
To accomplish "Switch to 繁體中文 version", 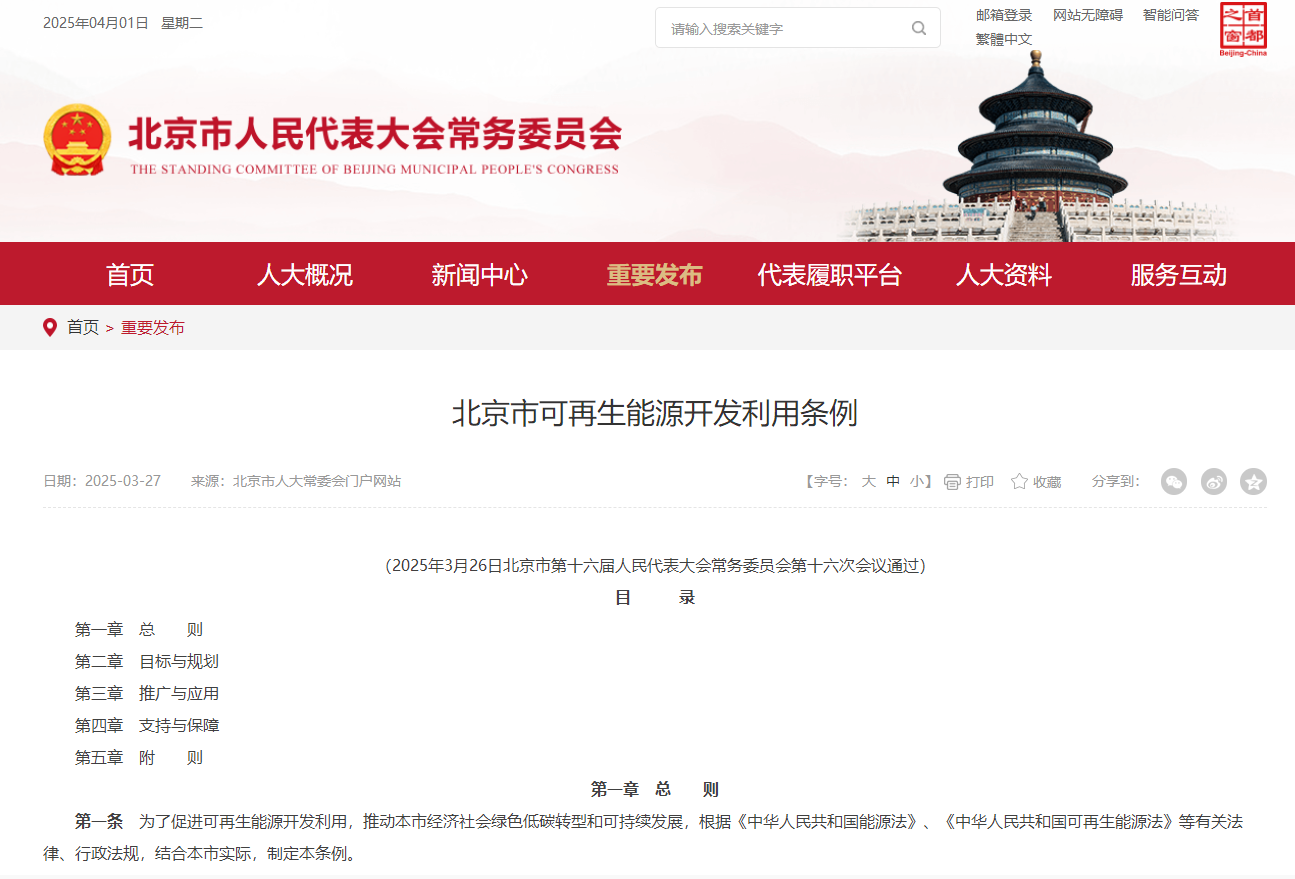I will (x=1003, y=39).
